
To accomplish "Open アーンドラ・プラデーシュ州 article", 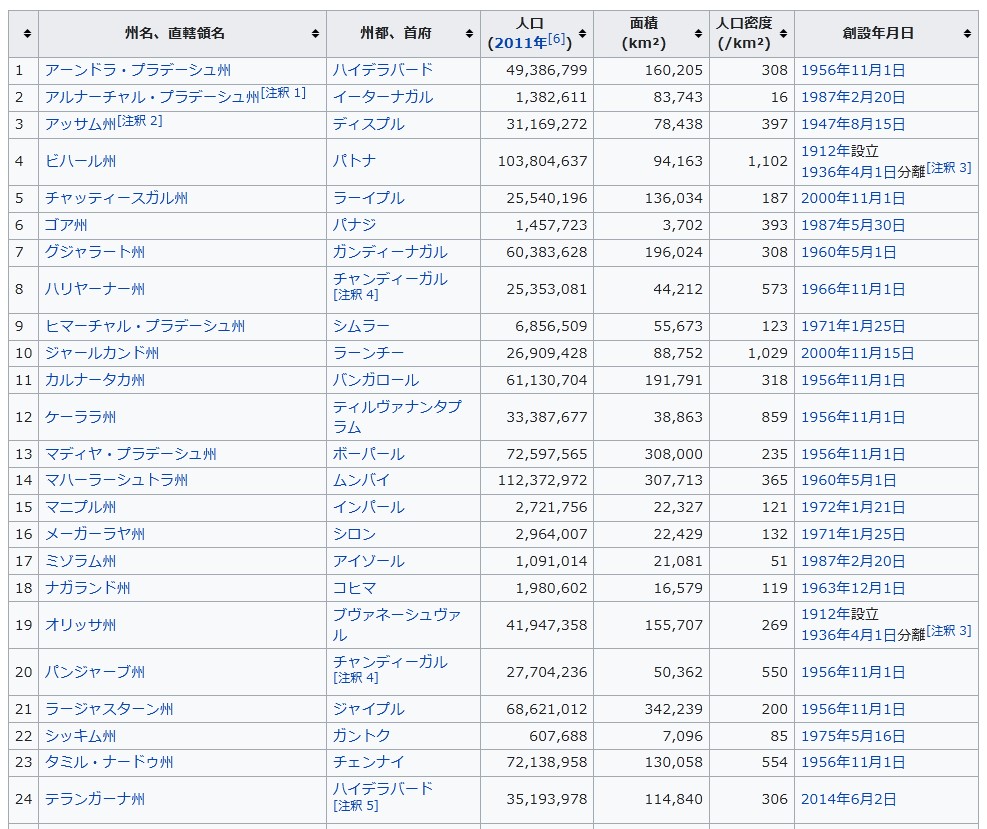I will [x=137, y=70].
